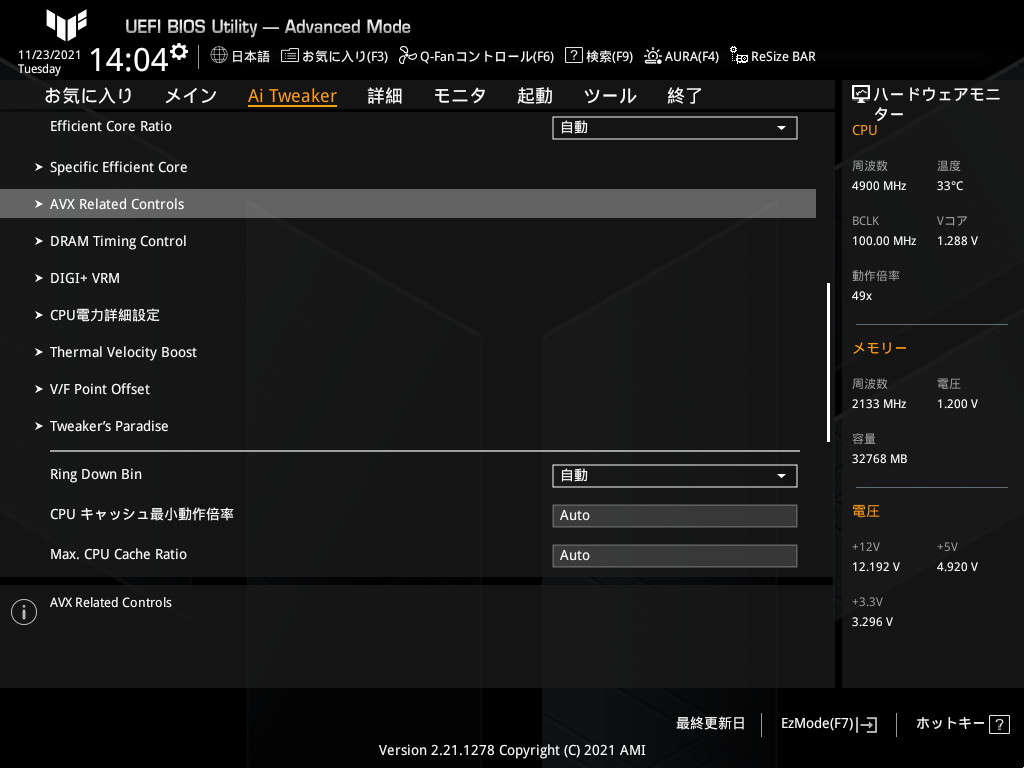Click the CPU temperature 33°C value
The width and height of the screenshot is (1024, 768).
950,186
